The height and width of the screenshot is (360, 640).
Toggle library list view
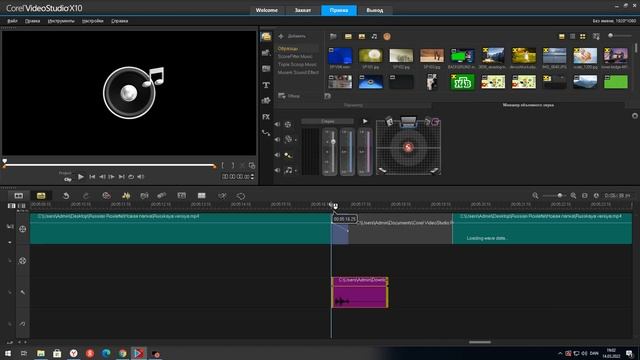coord(573,36)
